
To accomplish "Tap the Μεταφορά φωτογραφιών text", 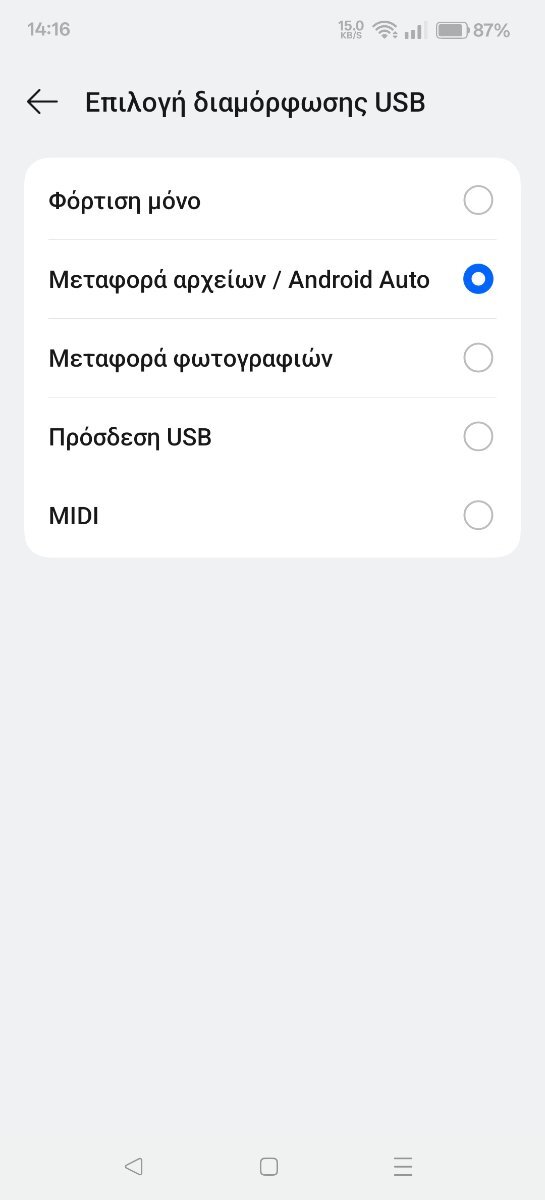I will 190,358.
